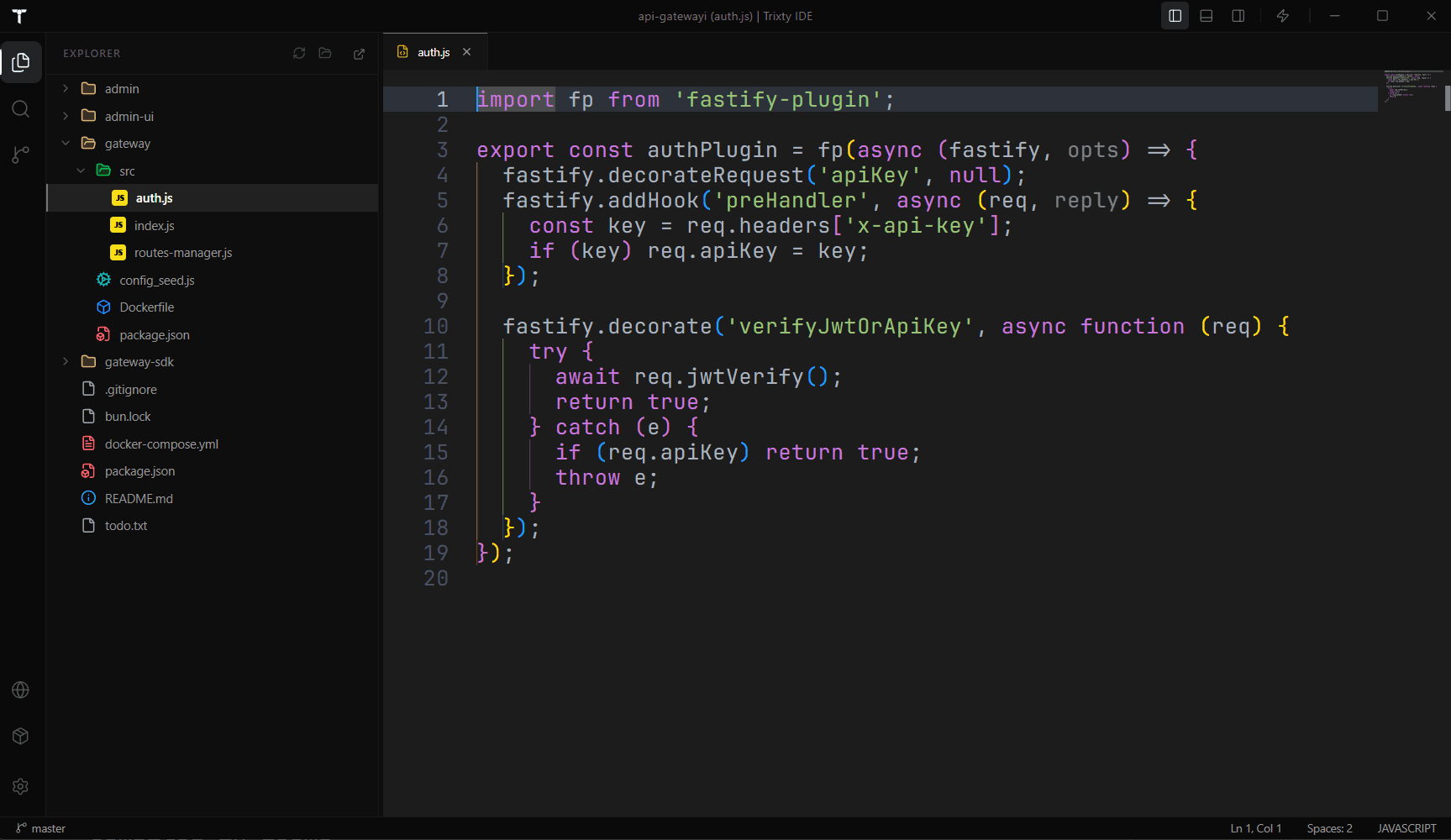1451x840 pixels.
Task: Click the green src folder icon
Action: 103,171
